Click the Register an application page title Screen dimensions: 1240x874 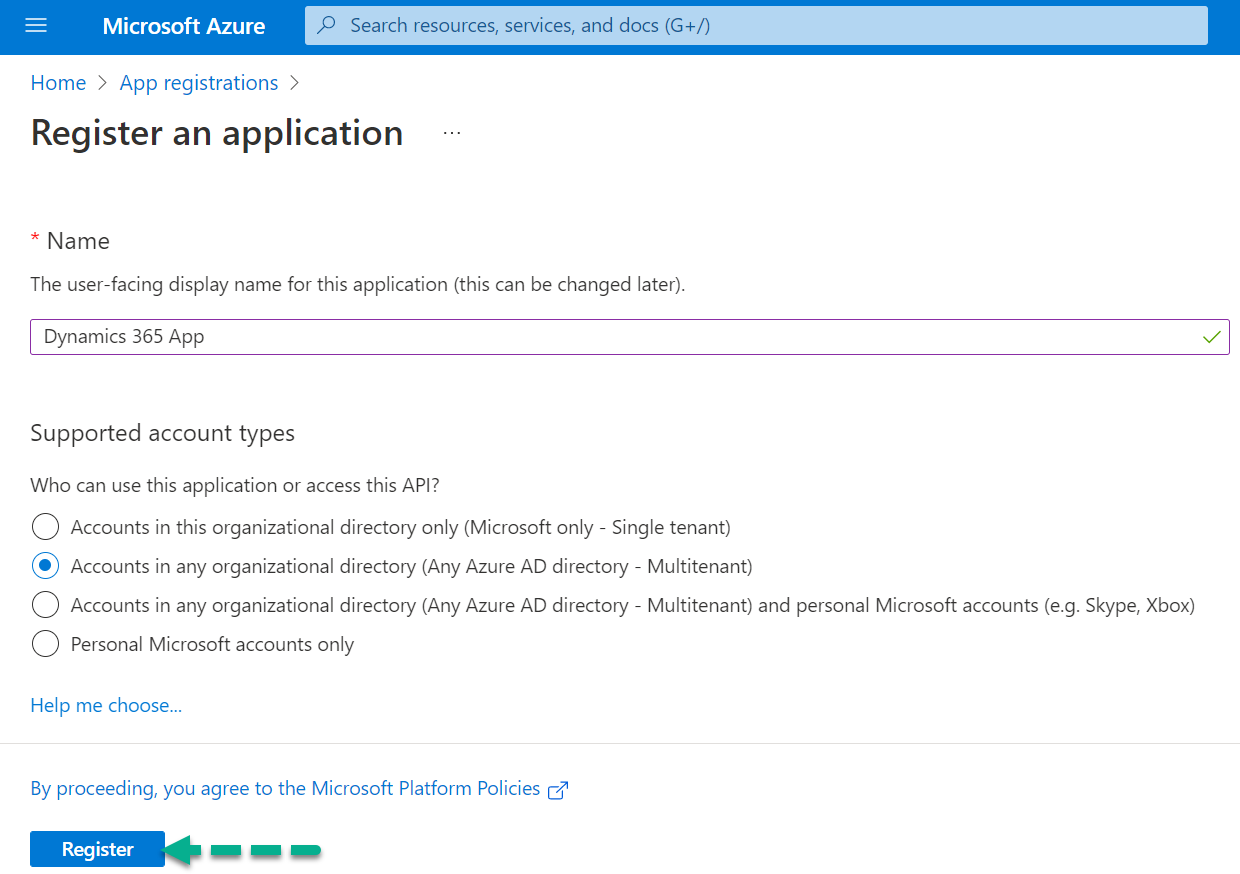point(216,132)
